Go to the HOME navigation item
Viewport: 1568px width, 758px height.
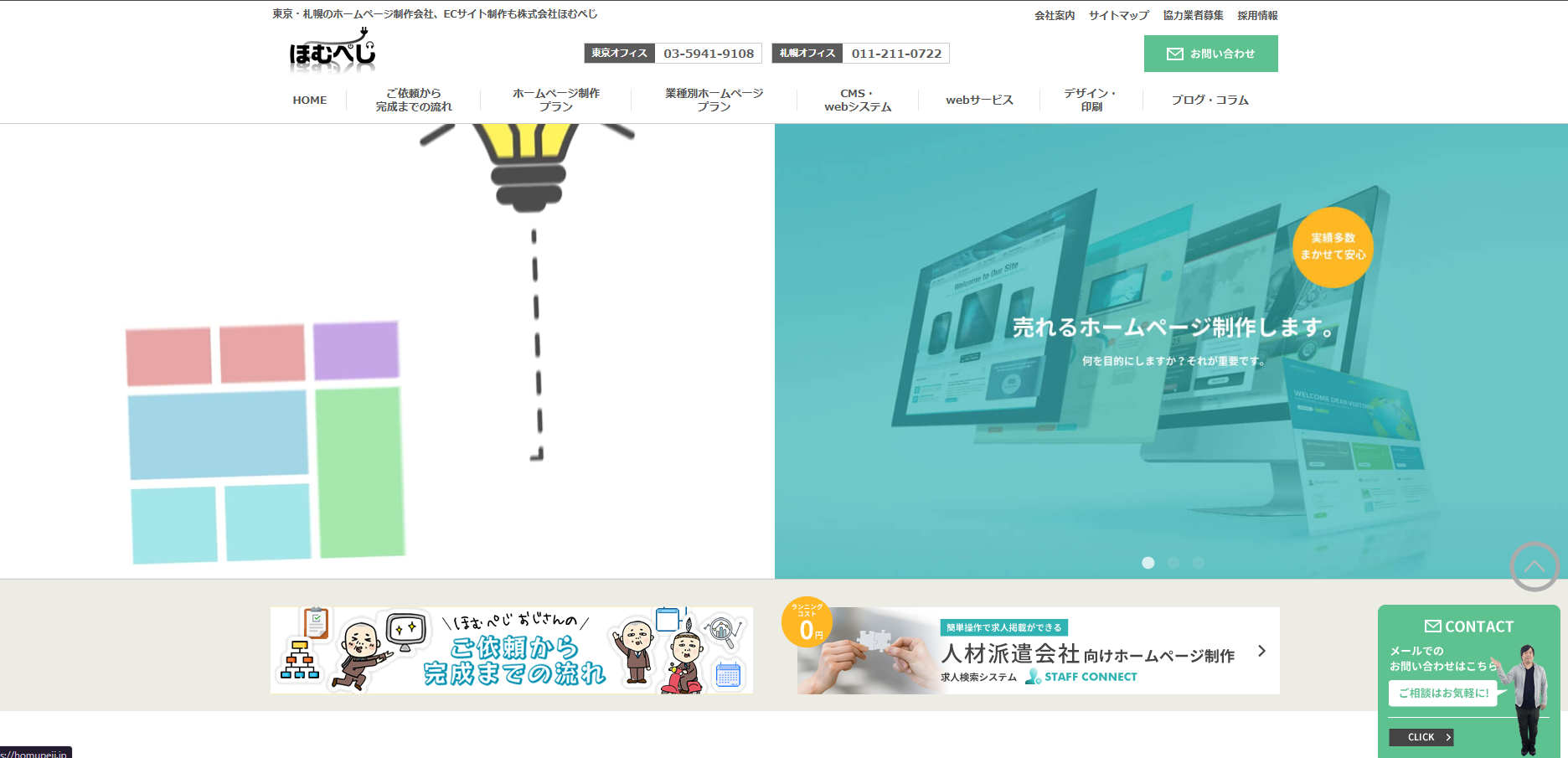point(310,100)
